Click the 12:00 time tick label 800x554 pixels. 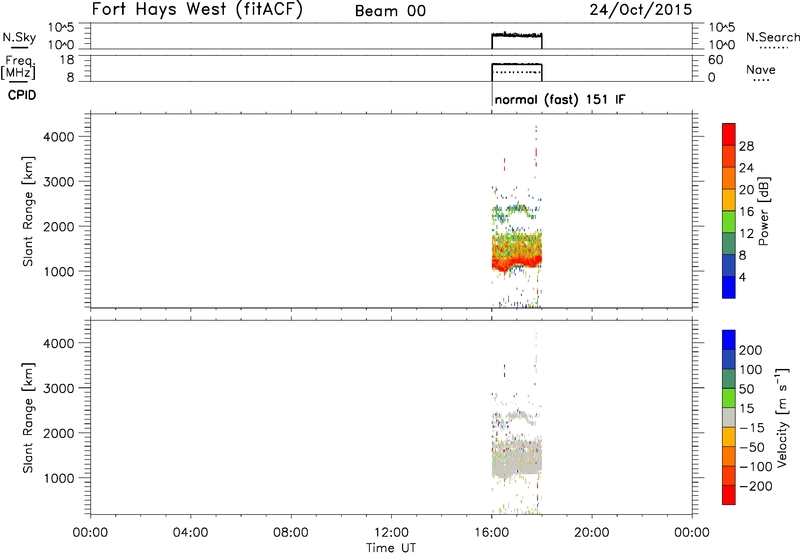(391, 533)
